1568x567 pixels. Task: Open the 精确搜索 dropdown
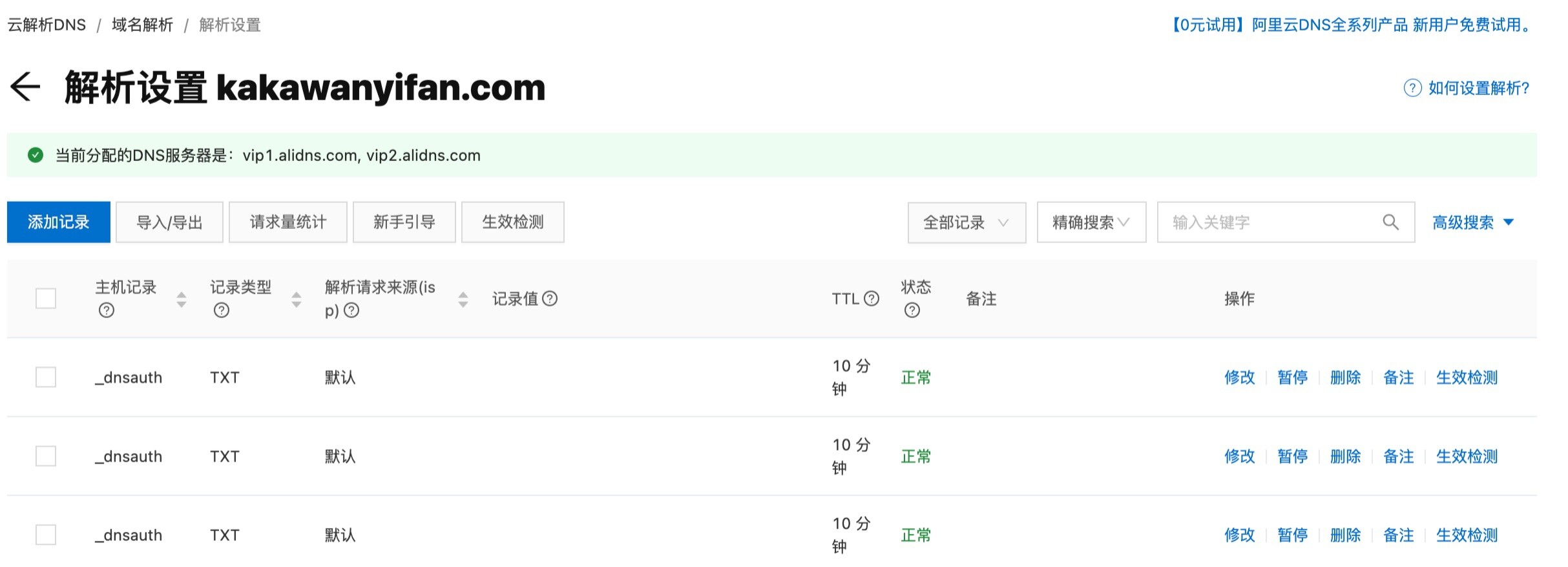coord(1091,222)
